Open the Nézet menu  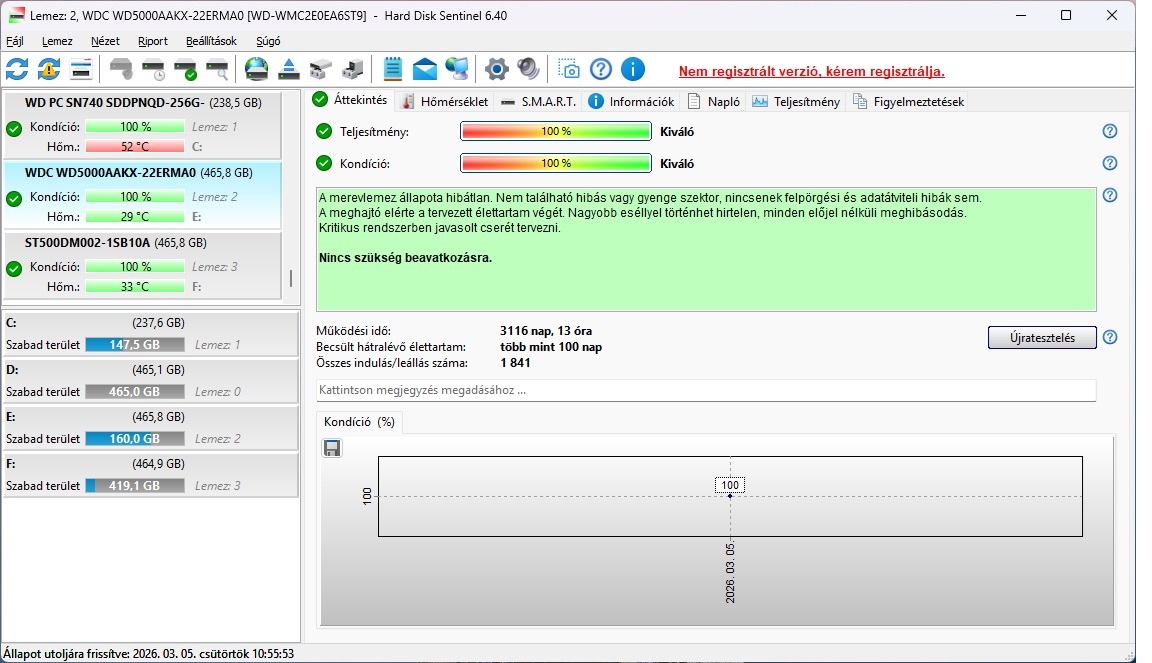pos(105,41)
